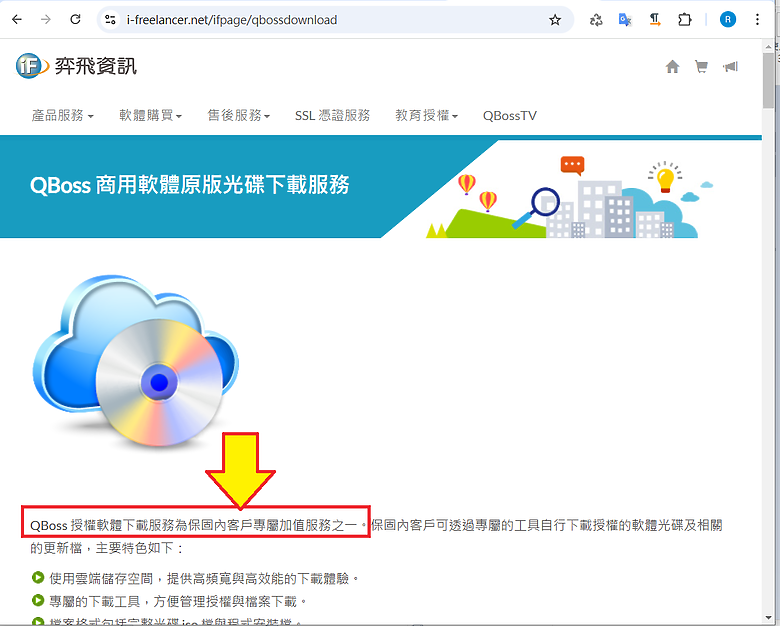Go to the site home icon
The height and width of the screenshot is (626, 780).
pyautogui.click(x=672, y=66)
